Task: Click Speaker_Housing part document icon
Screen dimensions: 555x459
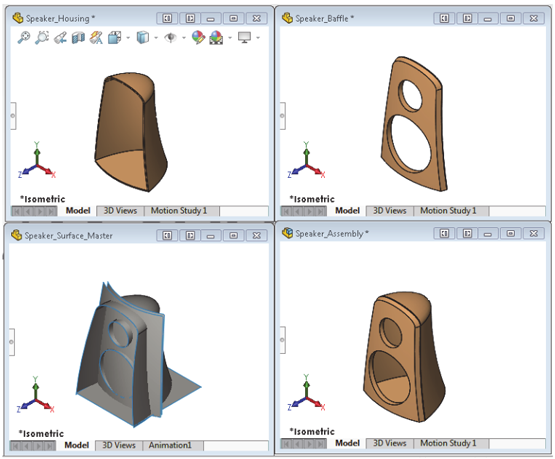Action: click(x=18, y=18)
